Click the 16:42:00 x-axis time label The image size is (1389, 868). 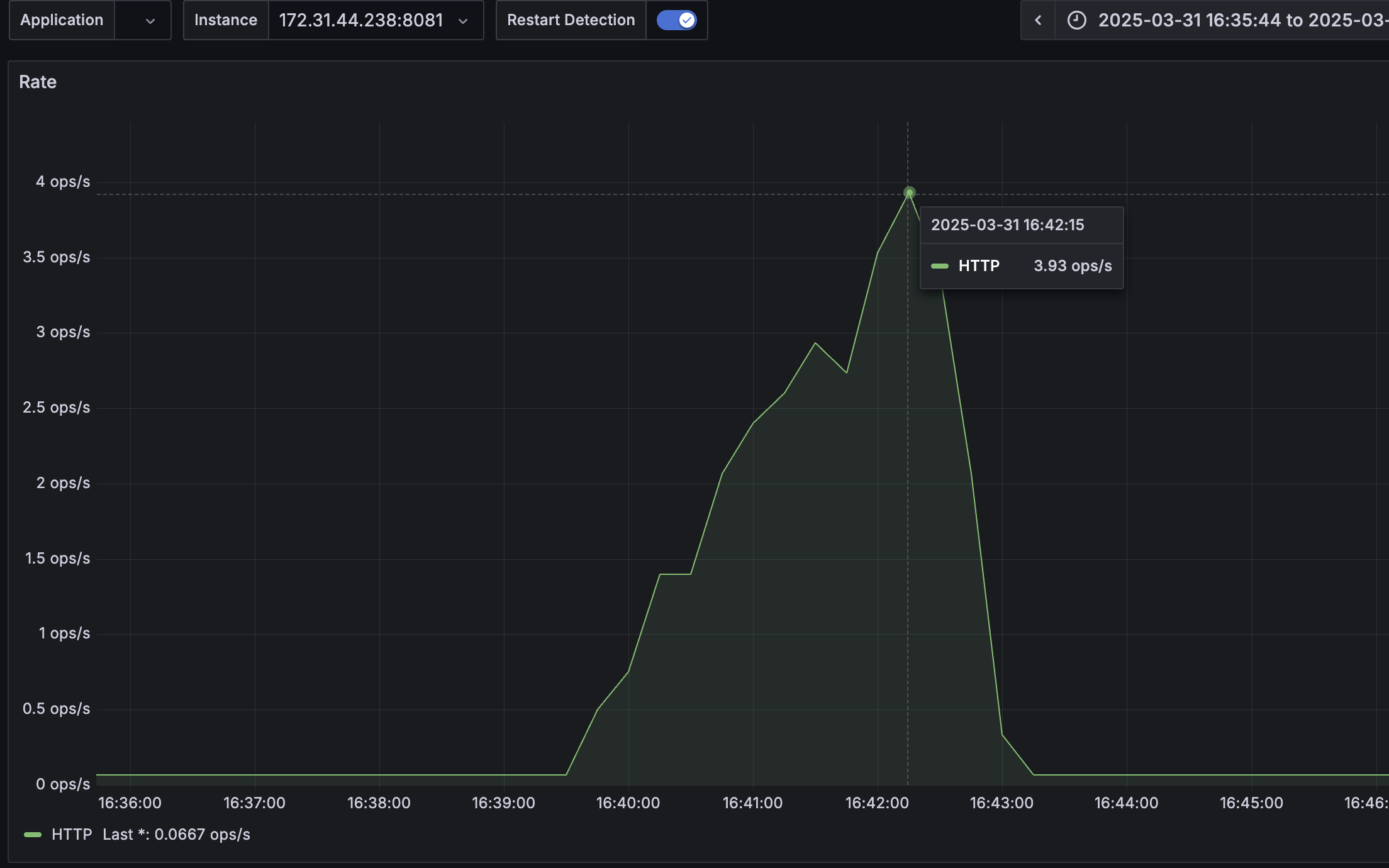point(877,803)
